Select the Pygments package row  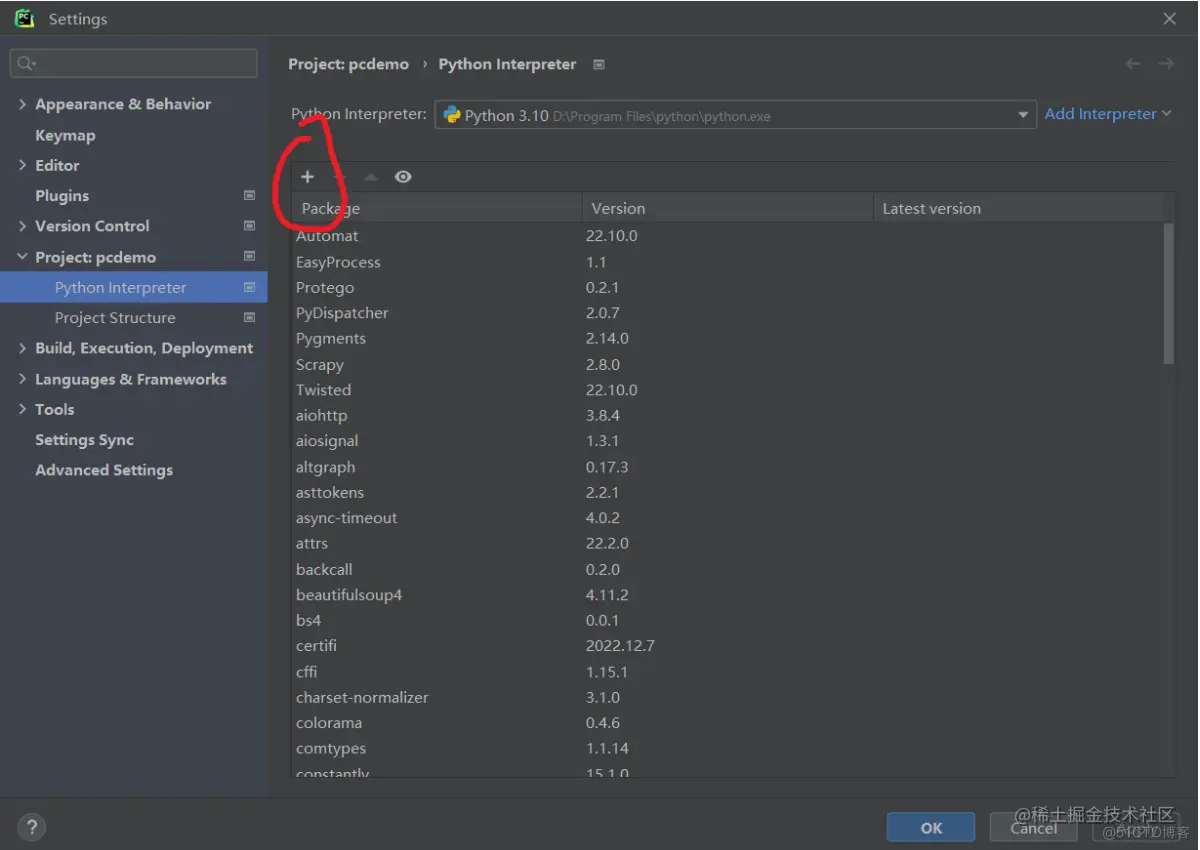click(x=727, y=338)
